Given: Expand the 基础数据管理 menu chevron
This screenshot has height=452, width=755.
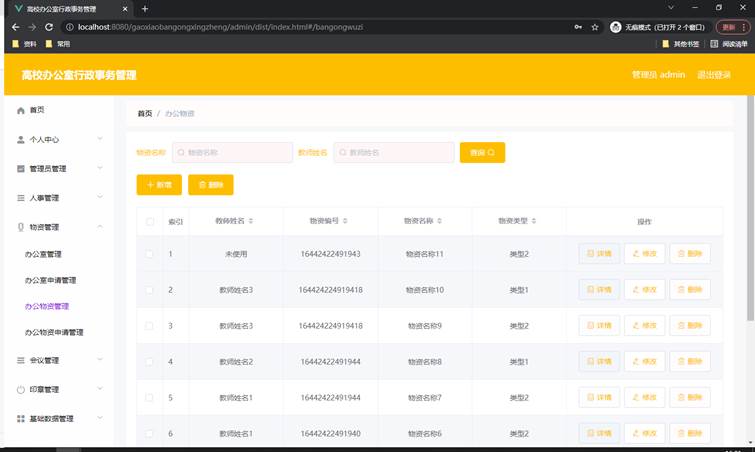Looking at the screenshot, I should pyautogui.click(x=100, y=418).
